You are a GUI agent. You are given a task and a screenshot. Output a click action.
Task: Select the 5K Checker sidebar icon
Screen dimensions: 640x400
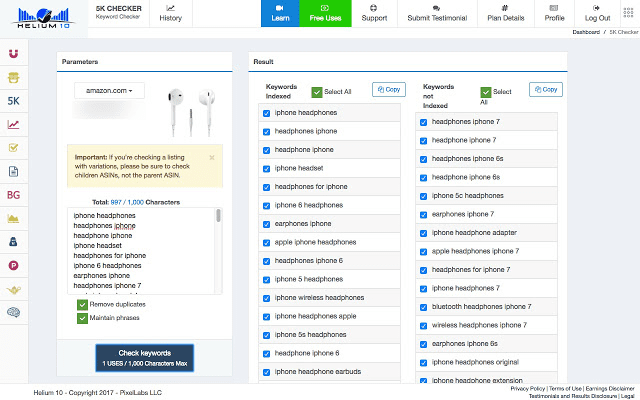[13, 101]
